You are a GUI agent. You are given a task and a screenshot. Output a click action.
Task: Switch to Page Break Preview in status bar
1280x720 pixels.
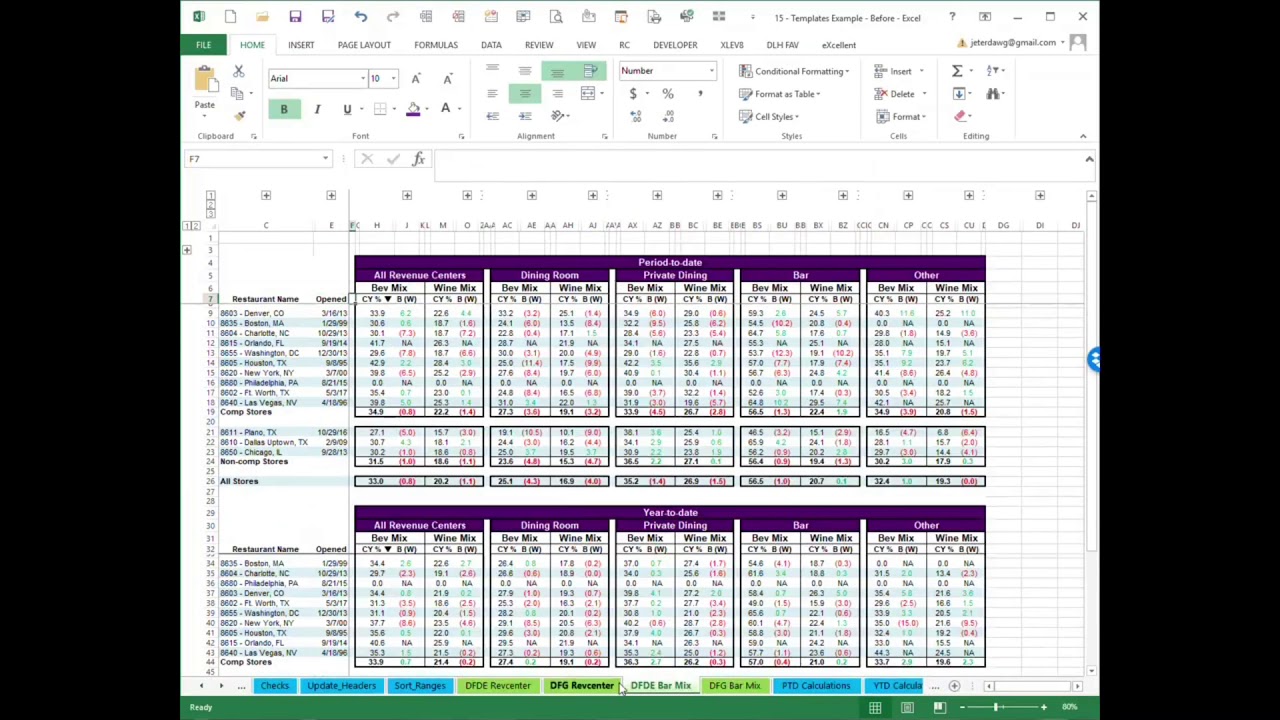tap(939, 707)
